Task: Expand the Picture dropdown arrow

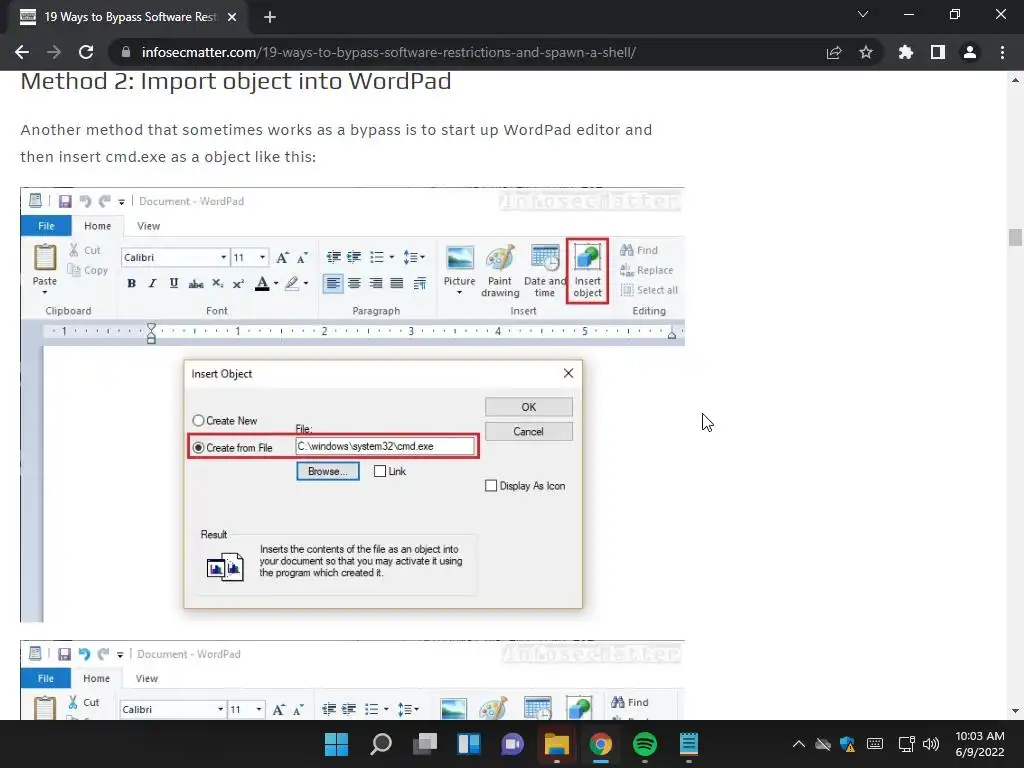Action: pyautogui.click(x=459, y=293)
